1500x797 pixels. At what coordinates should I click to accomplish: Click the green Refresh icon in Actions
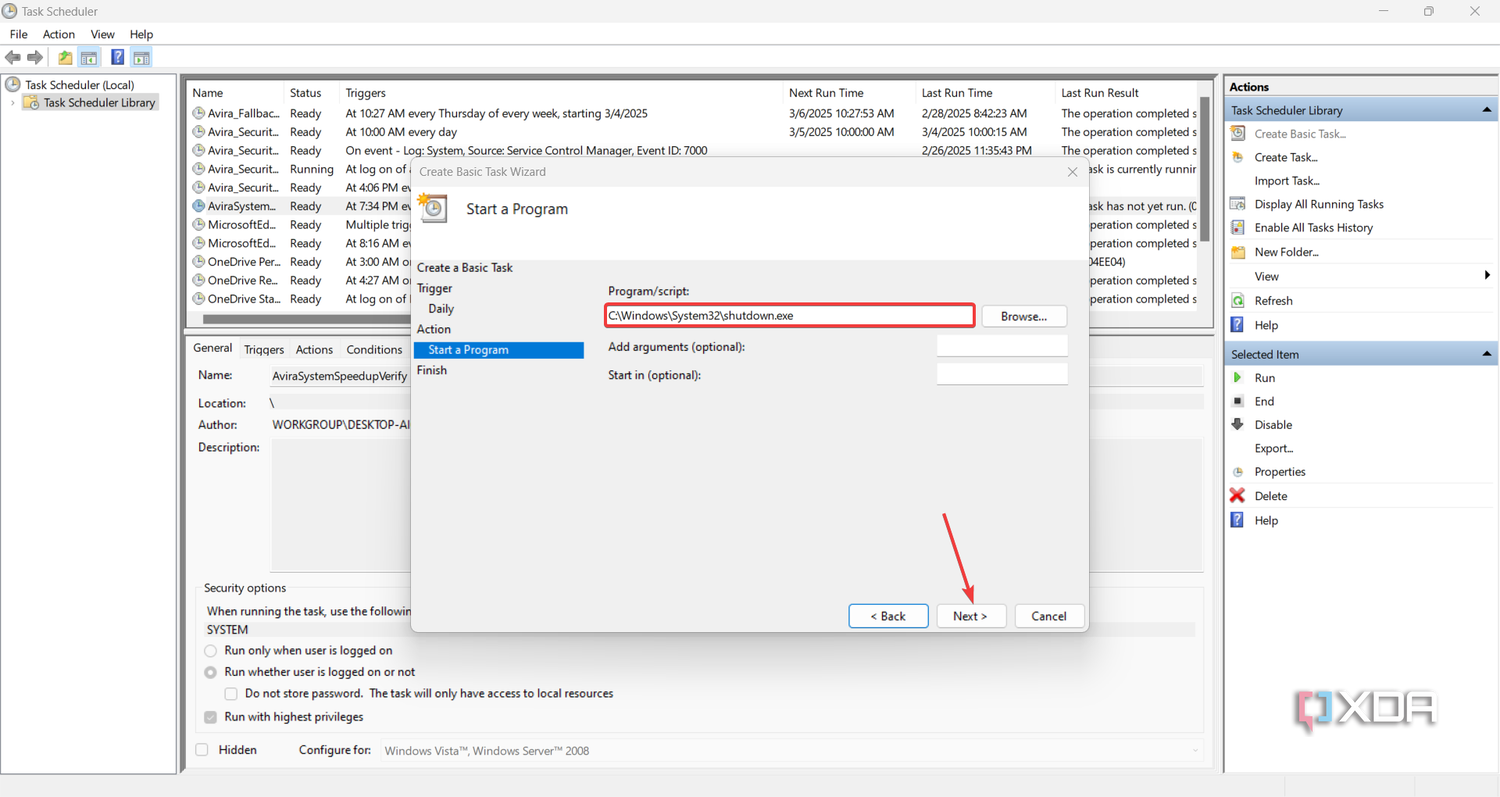click(1238, 301)
